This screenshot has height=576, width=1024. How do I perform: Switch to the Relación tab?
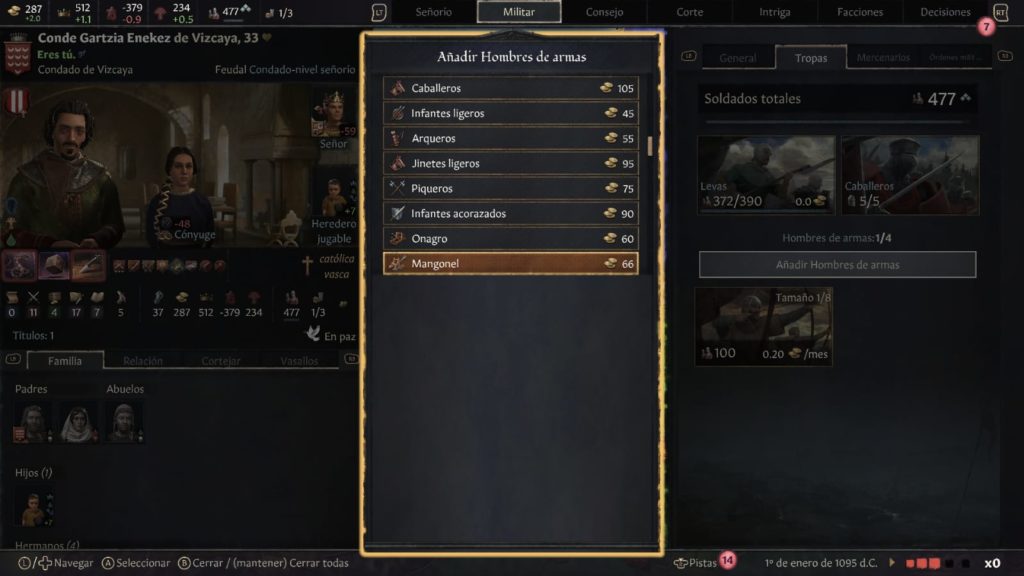pos(142,360)
